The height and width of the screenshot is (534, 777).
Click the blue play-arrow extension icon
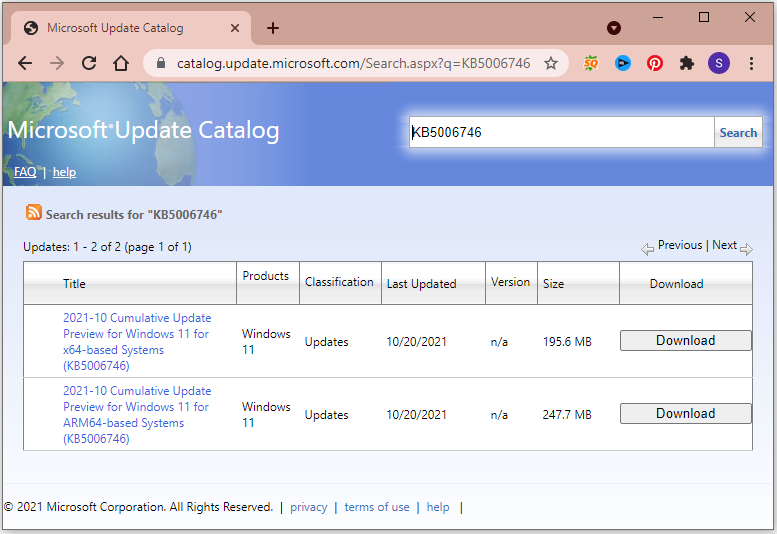click(623, 63)
